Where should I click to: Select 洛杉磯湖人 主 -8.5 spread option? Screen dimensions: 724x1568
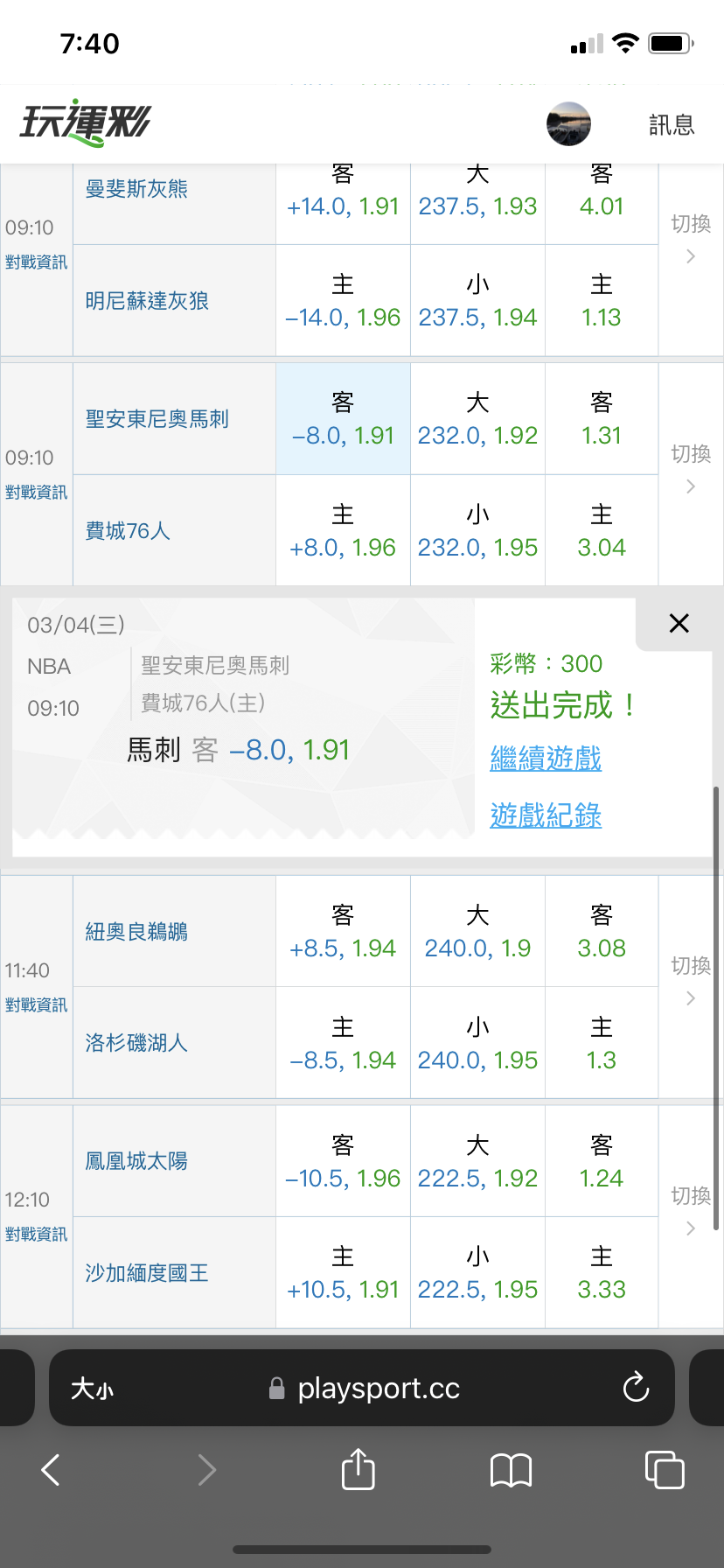click(x=343, y=1044)
